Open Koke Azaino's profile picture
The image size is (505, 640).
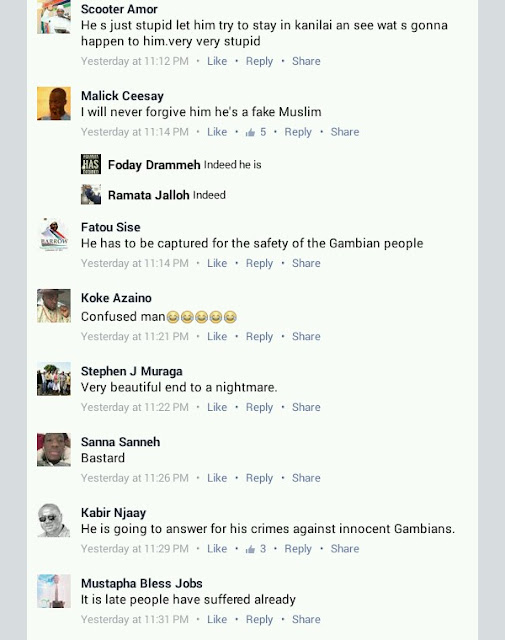(x=54, y=306)
